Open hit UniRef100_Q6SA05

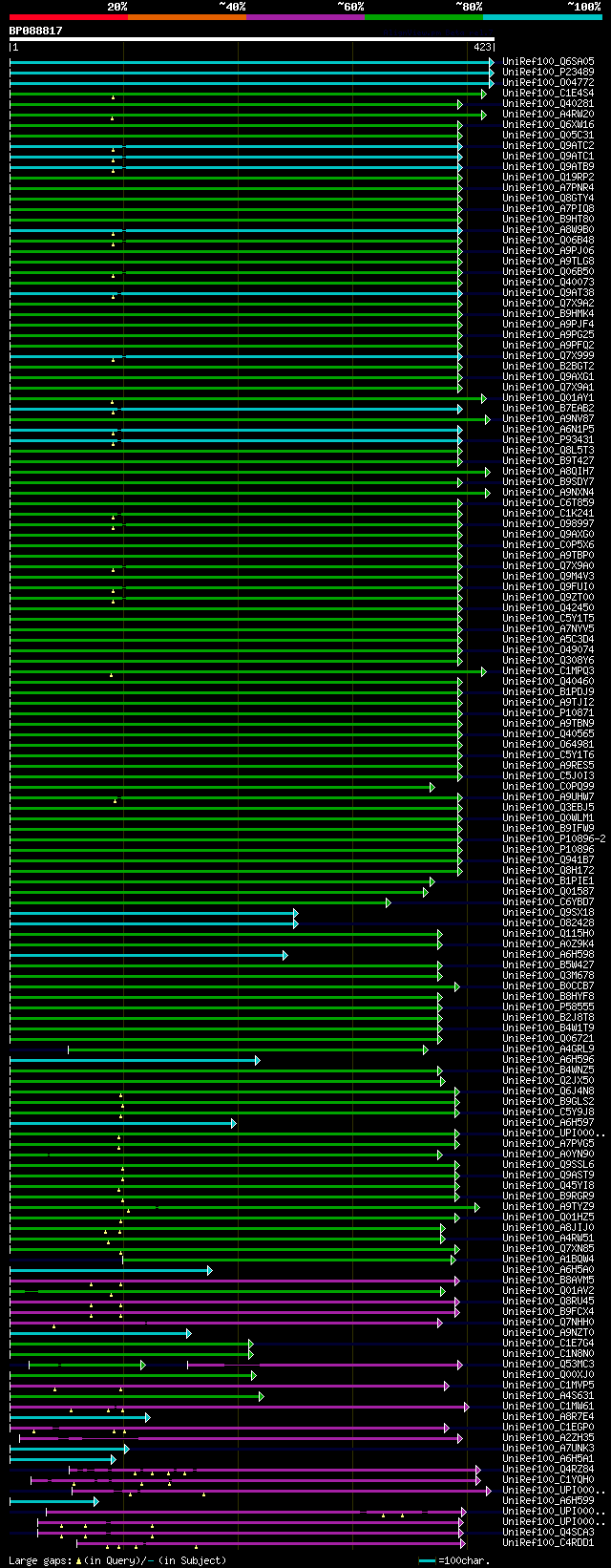[548, 62]
